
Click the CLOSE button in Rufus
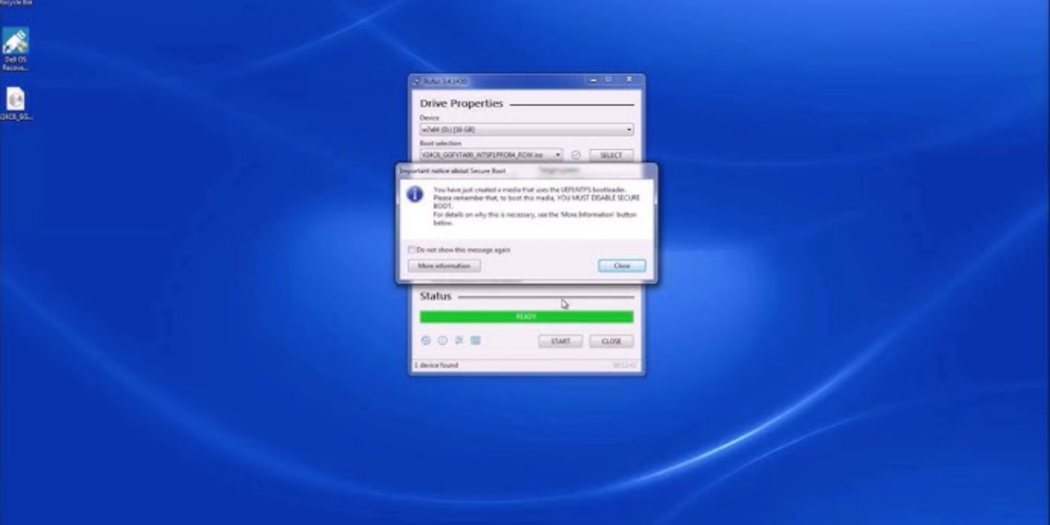point(611,342)
